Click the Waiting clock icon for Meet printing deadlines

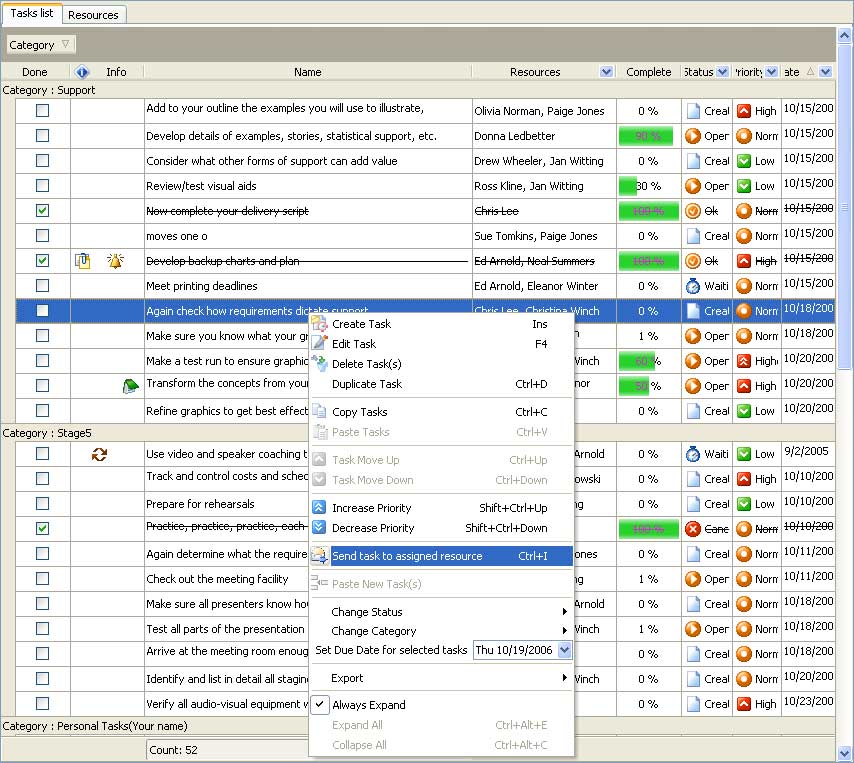[692, 286]
